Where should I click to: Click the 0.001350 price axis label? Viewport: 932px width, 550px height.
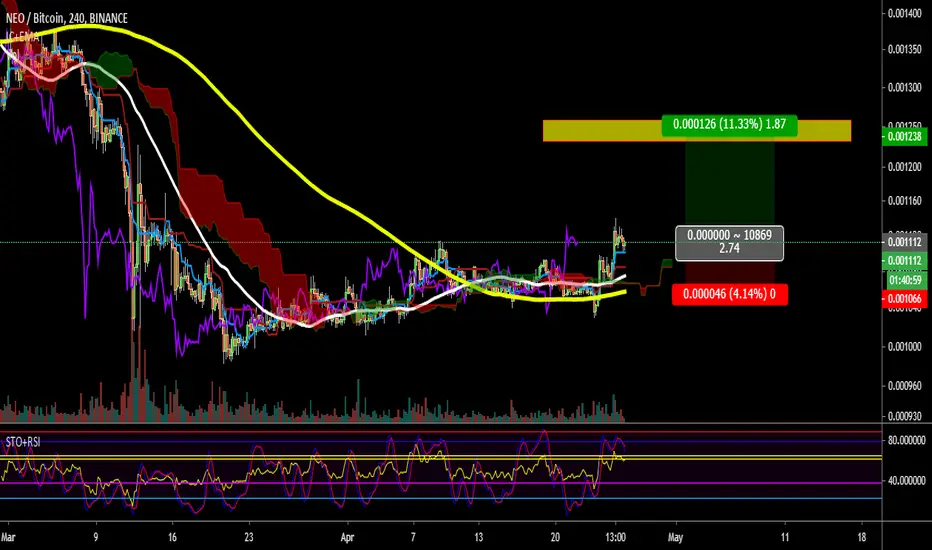(x=905, y=50)
